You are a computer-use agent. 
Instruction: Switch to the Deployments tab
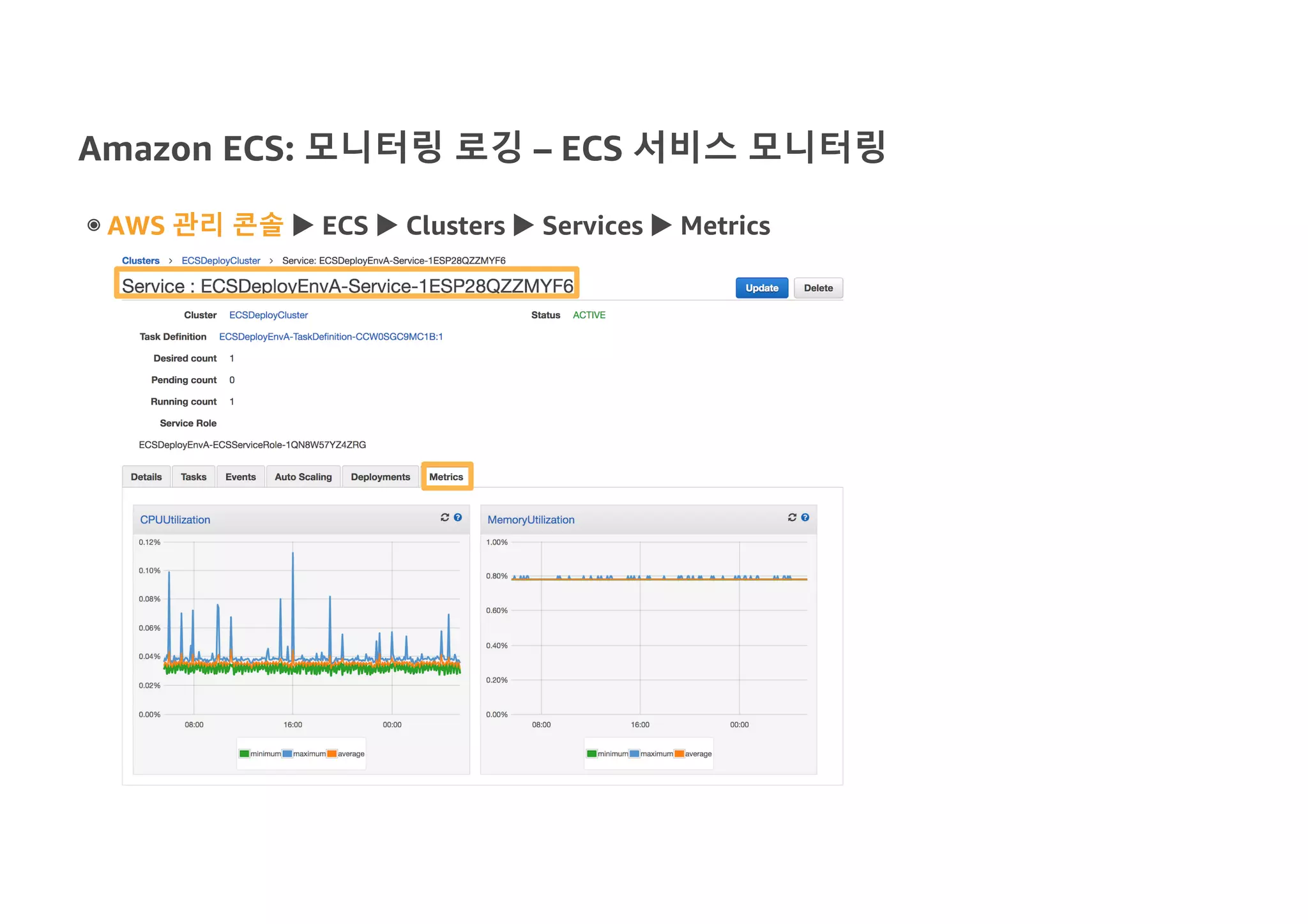(380, 477)
